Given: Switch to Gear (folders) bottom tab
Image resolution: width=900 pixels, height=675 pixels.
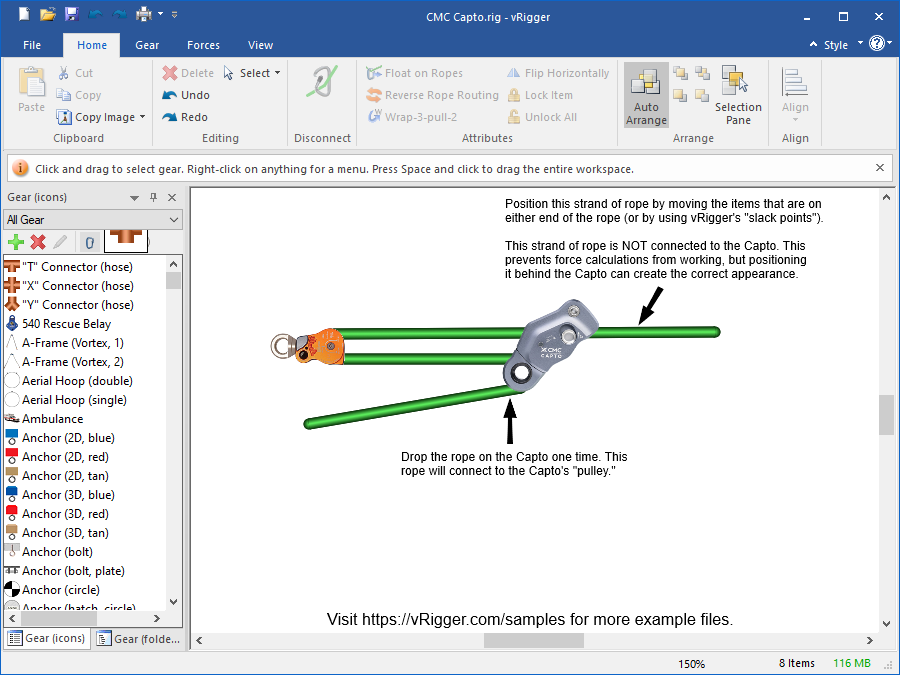Looking at the screenshot, I should 139,639.
